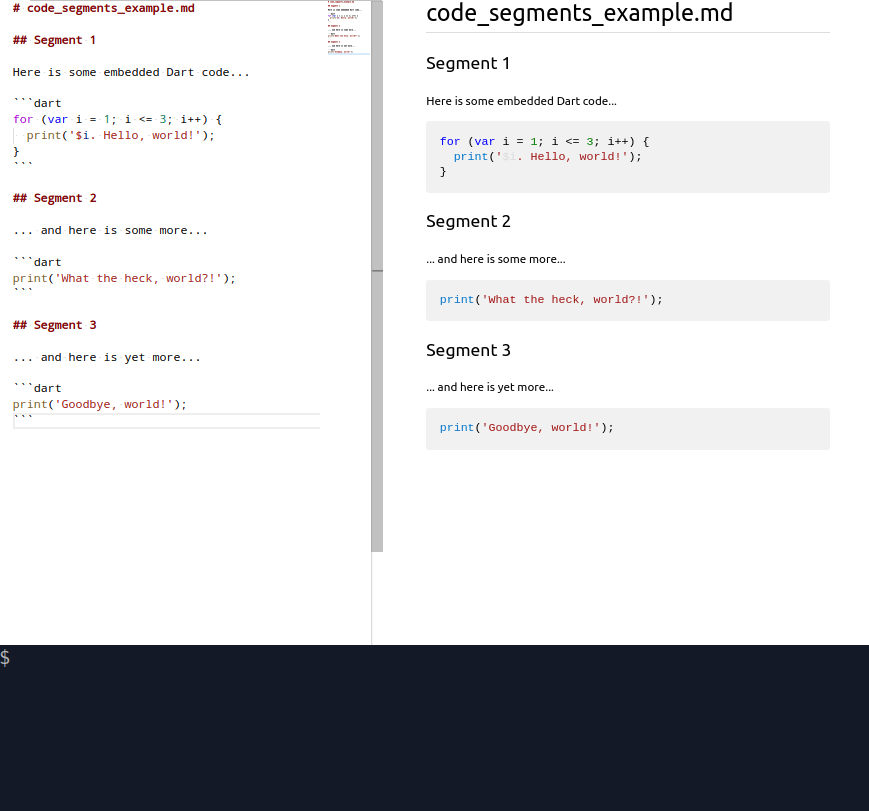869x811 pixels.
Task: Click the for-loop code line in preview
Action: pyautogui.click(x=544, y=141)
